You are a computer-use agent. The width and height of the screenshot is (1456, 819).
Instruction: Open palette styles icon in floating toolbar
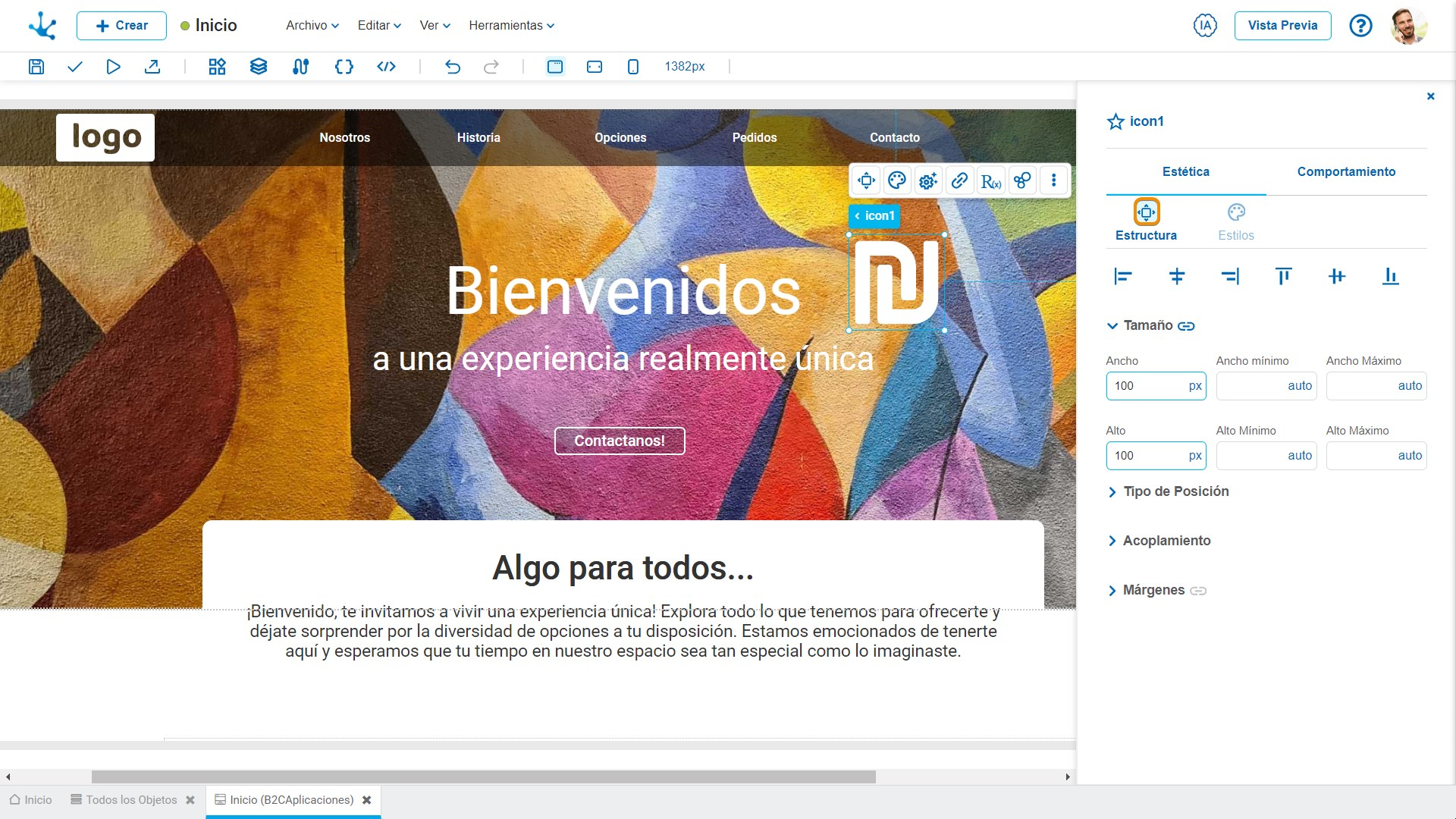click(x=897, y=180)
